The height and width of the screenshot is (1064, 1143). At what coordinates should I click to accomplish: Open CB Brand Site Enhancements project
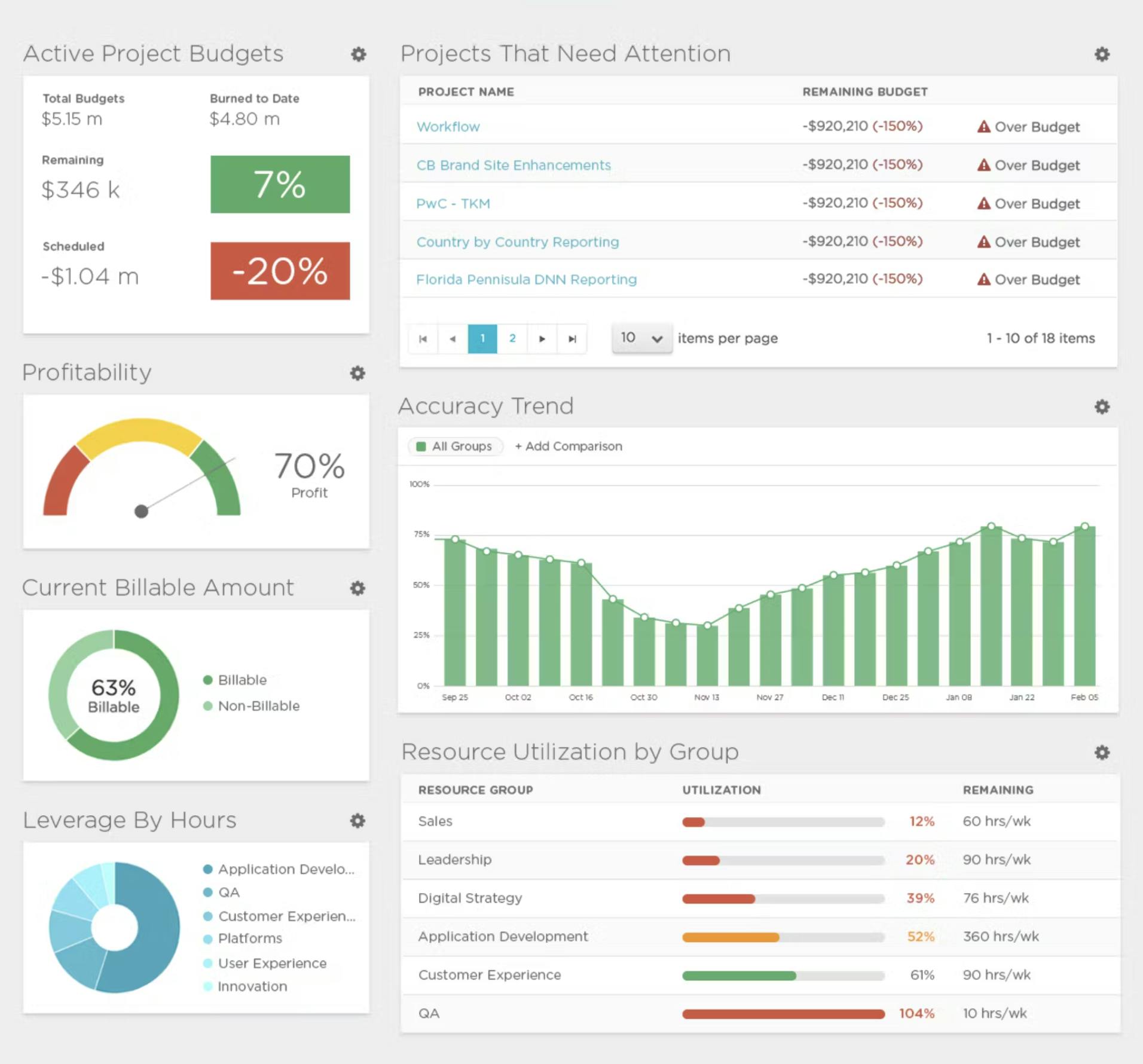[x=514, y=165]
